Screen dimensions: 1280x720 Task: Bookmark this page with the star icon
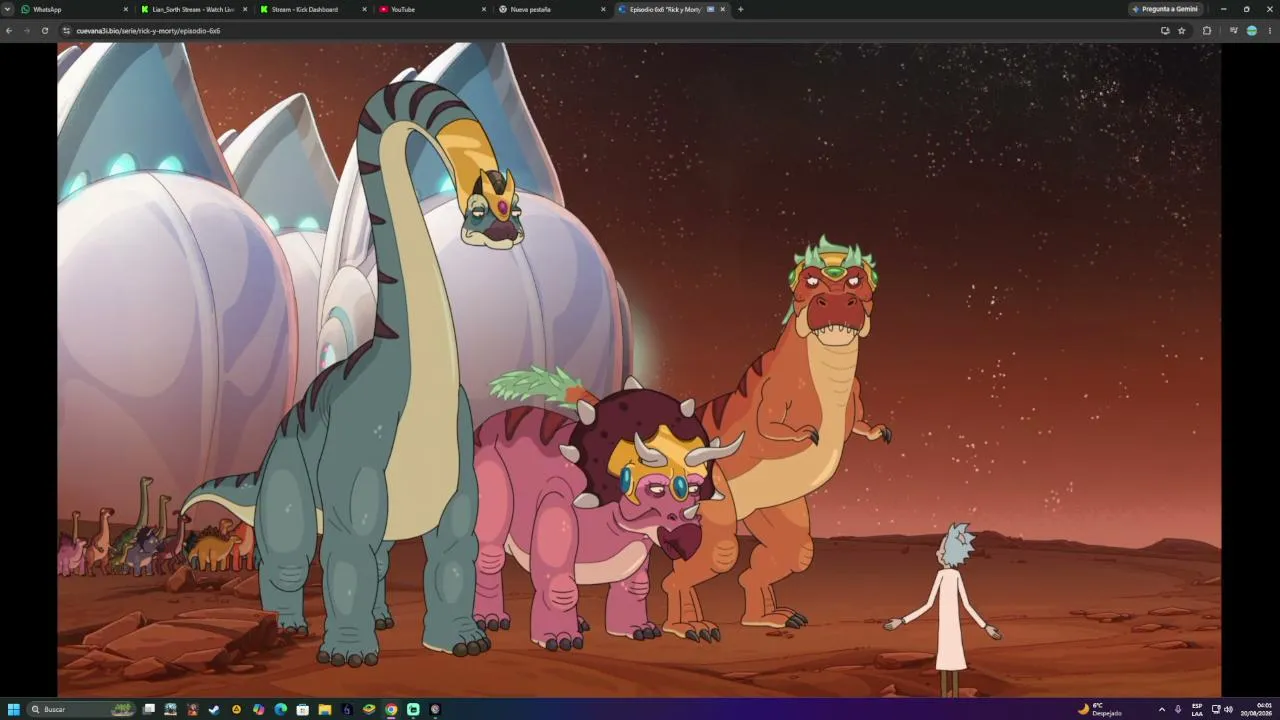[1181, 31]
